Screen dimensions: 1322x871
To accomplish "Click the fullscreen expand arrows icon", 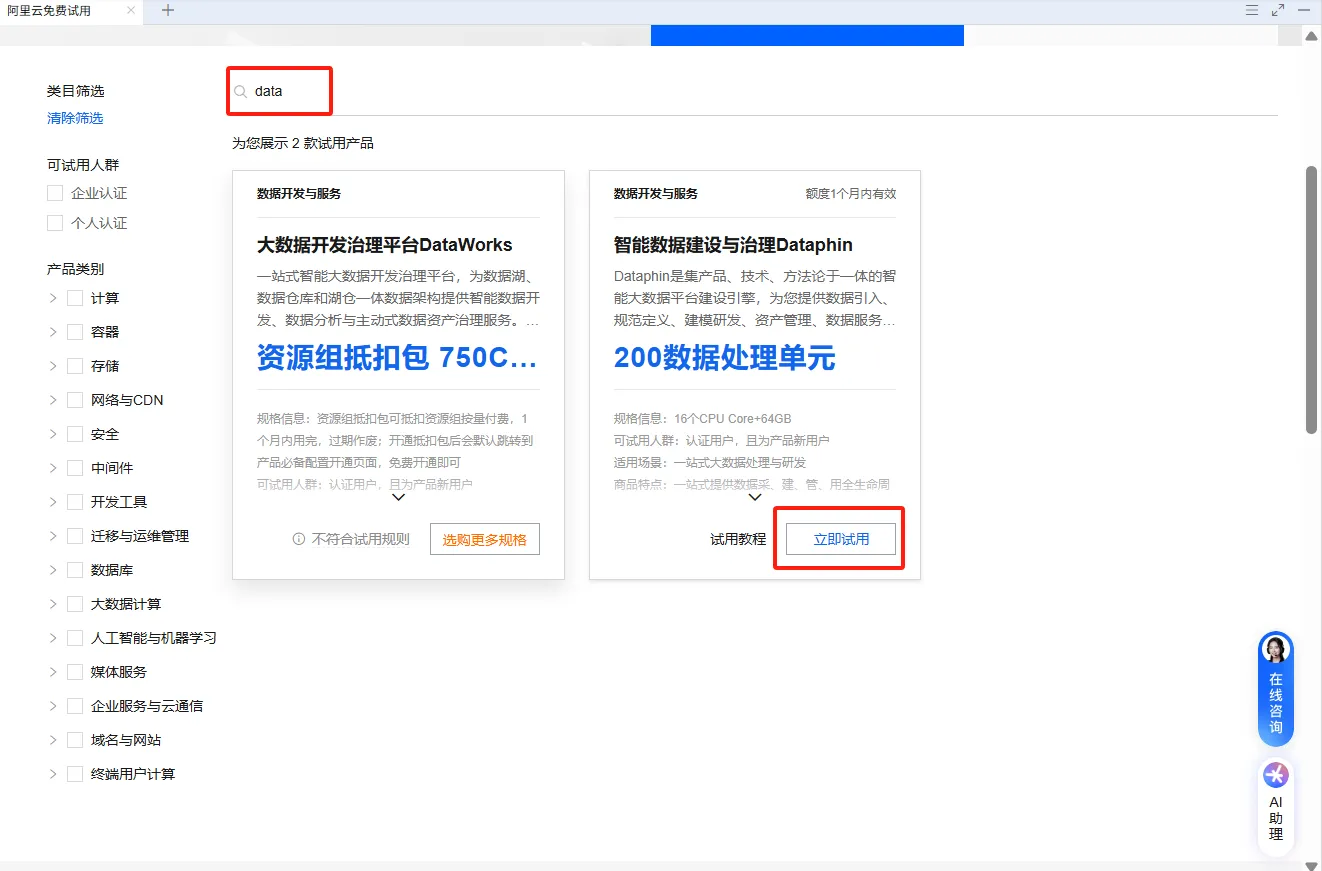I will pos(1278,10).
